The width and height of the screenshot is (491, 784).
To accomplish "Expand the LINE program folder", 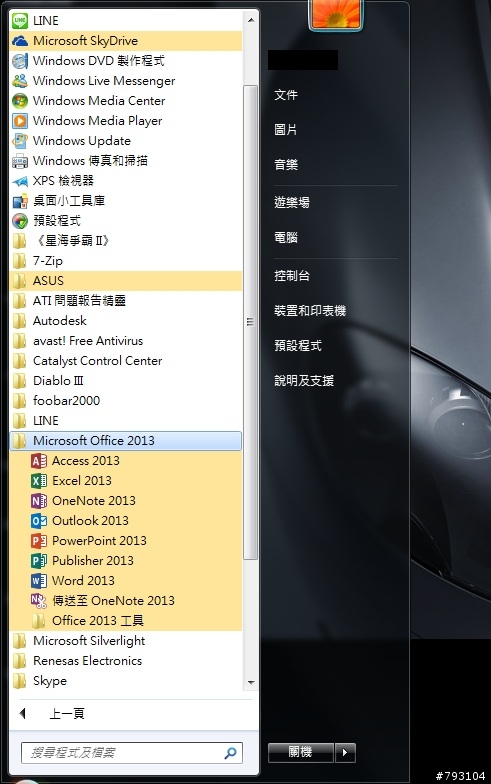I will (125, 420).
